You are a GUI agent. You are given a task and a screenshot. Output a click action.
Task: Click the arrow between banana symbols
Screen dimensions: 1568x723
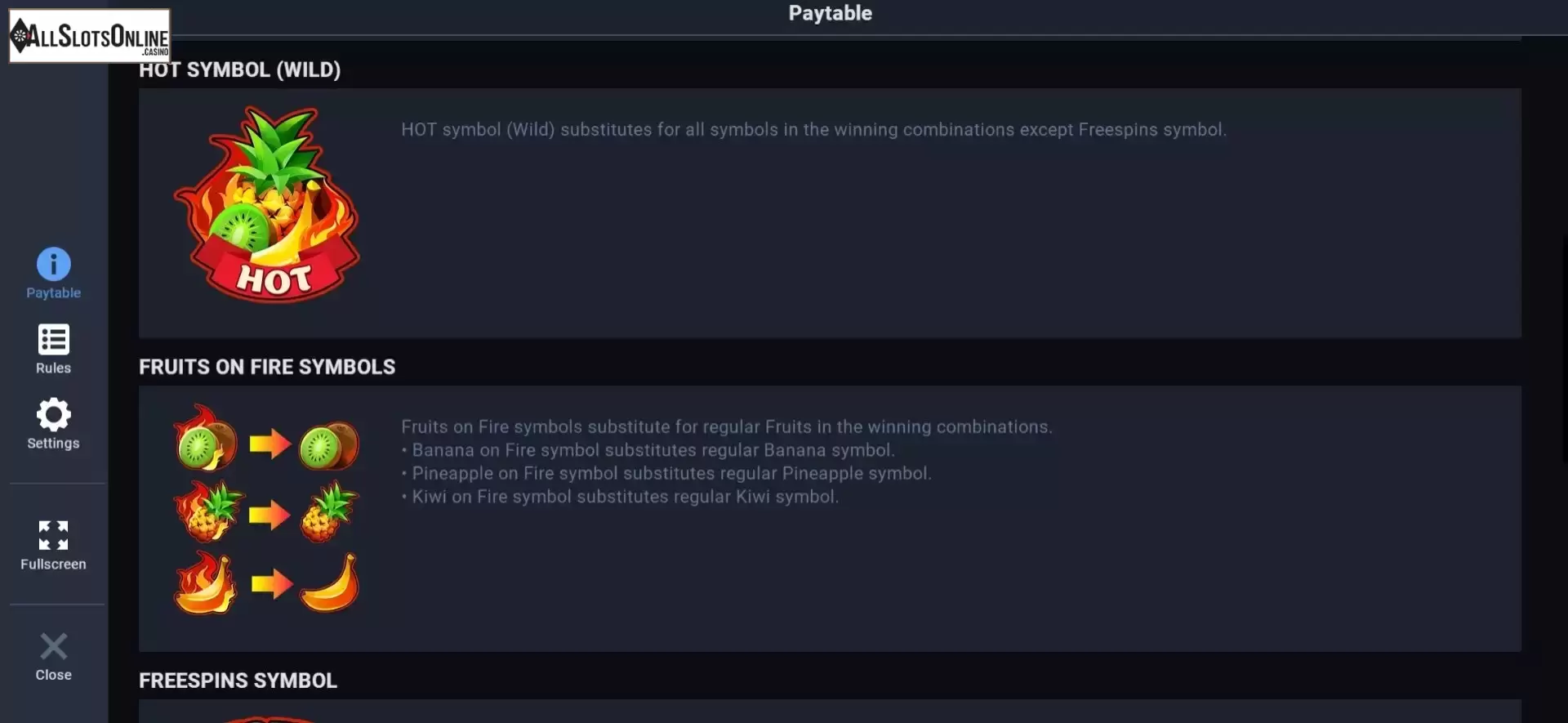272,583
